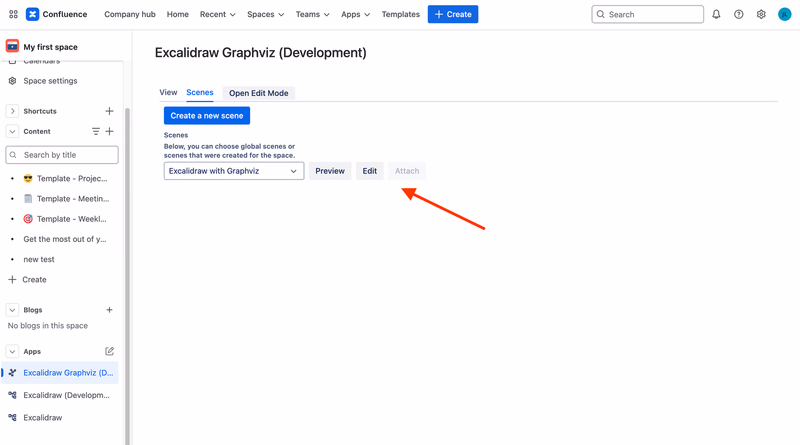Screen dimensions: 800x445
Task: Click the sunglasses emoji of Template - Projec...
Action: pos(28,178)
